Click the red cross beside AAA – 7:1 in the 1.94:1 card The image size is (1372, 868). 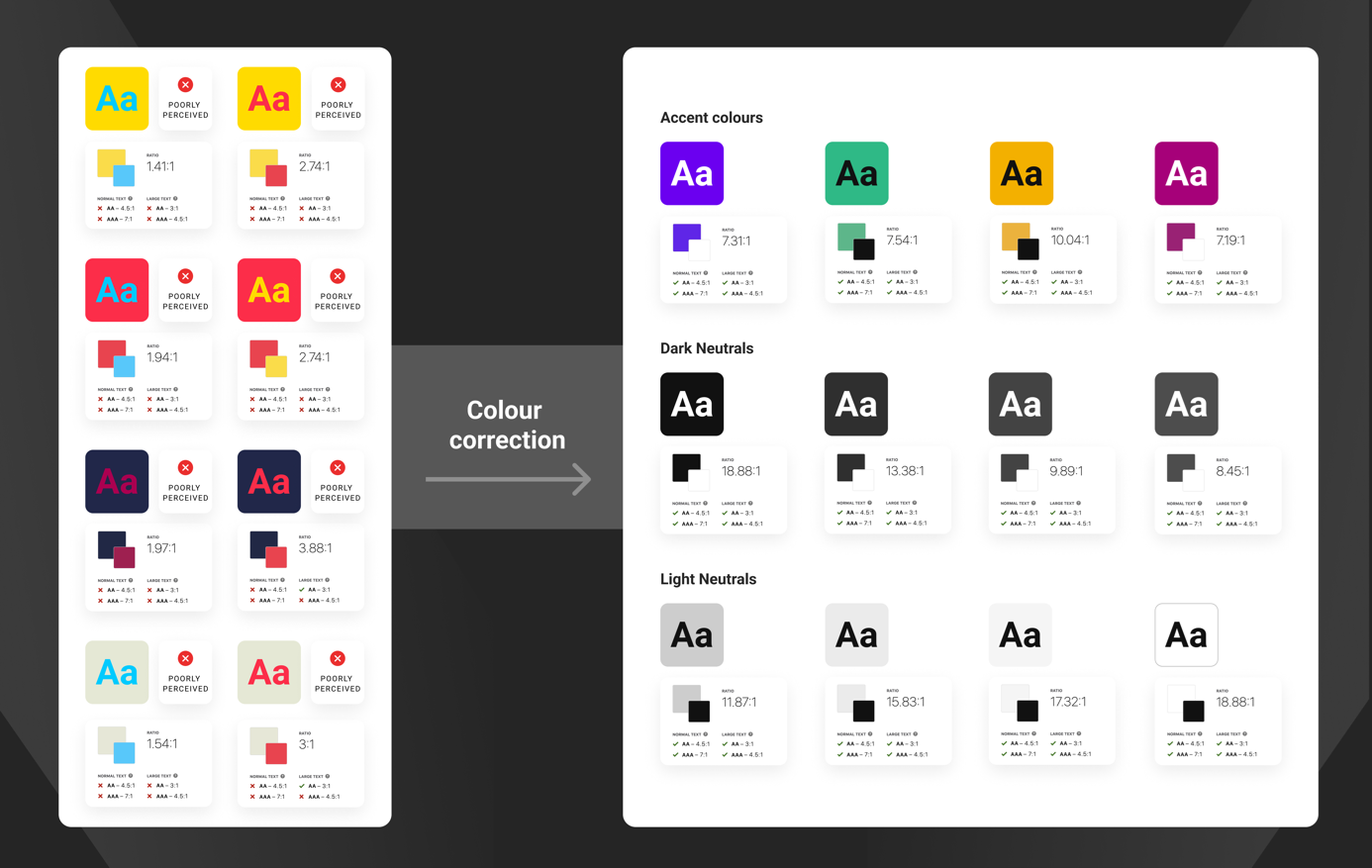[100, 410]
